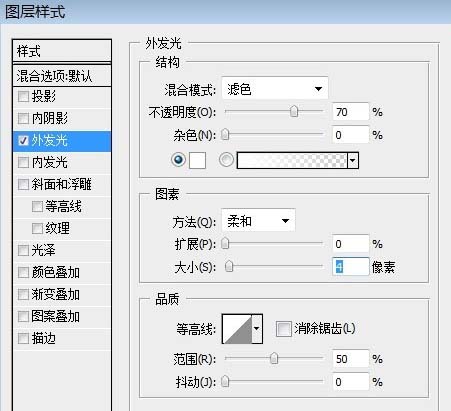Viewport: 451px width, 411px height.
Task: Select the gradient radio button
Action: (x=226, y=160)
